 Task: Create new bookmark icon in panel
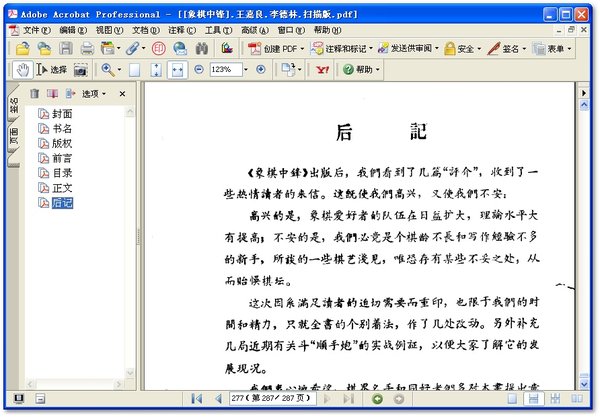[x=52, y=93]
